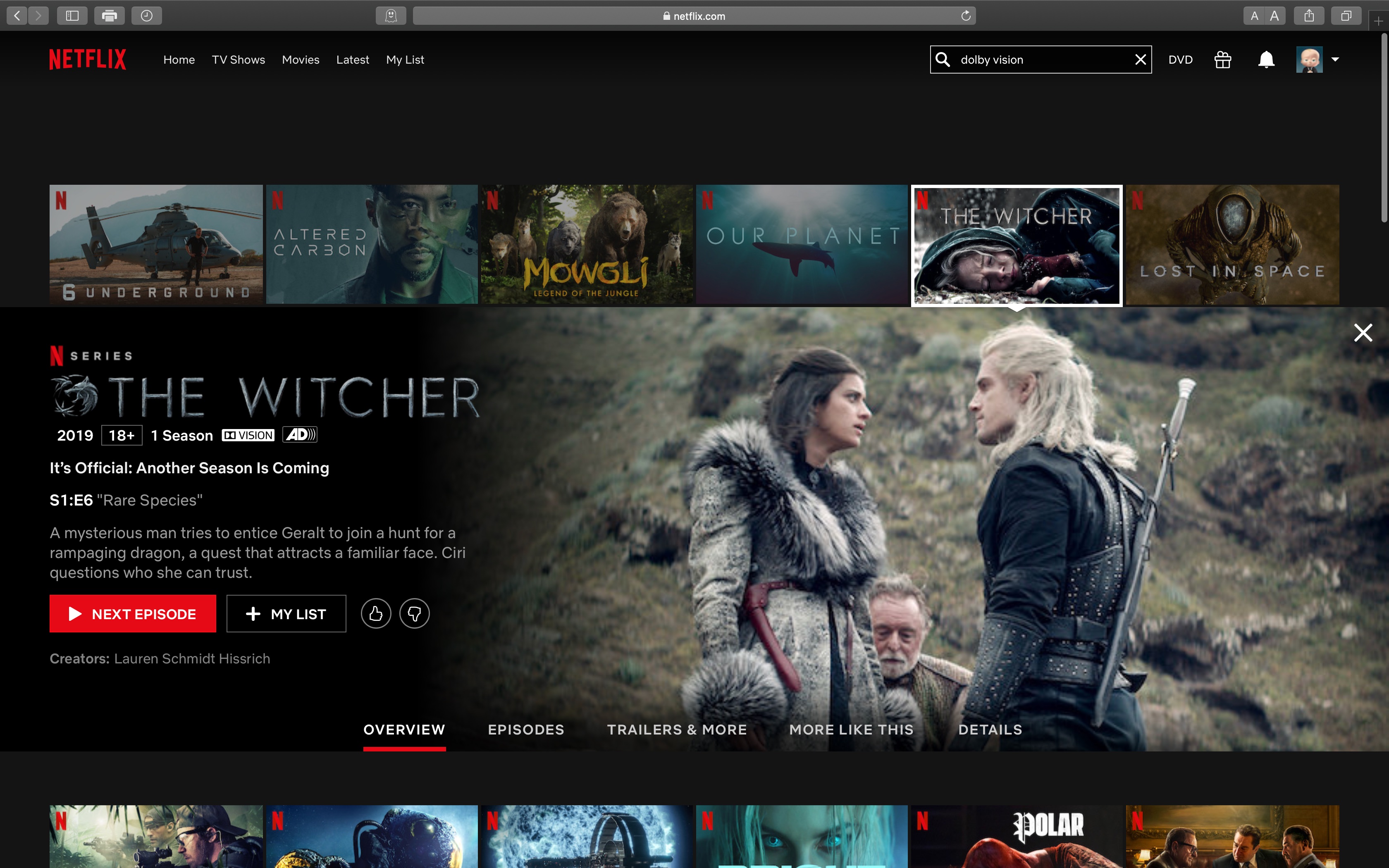Close The Witcher detail panel
The height and width of the screenshot is (868, 1389).
(1363, 332)
